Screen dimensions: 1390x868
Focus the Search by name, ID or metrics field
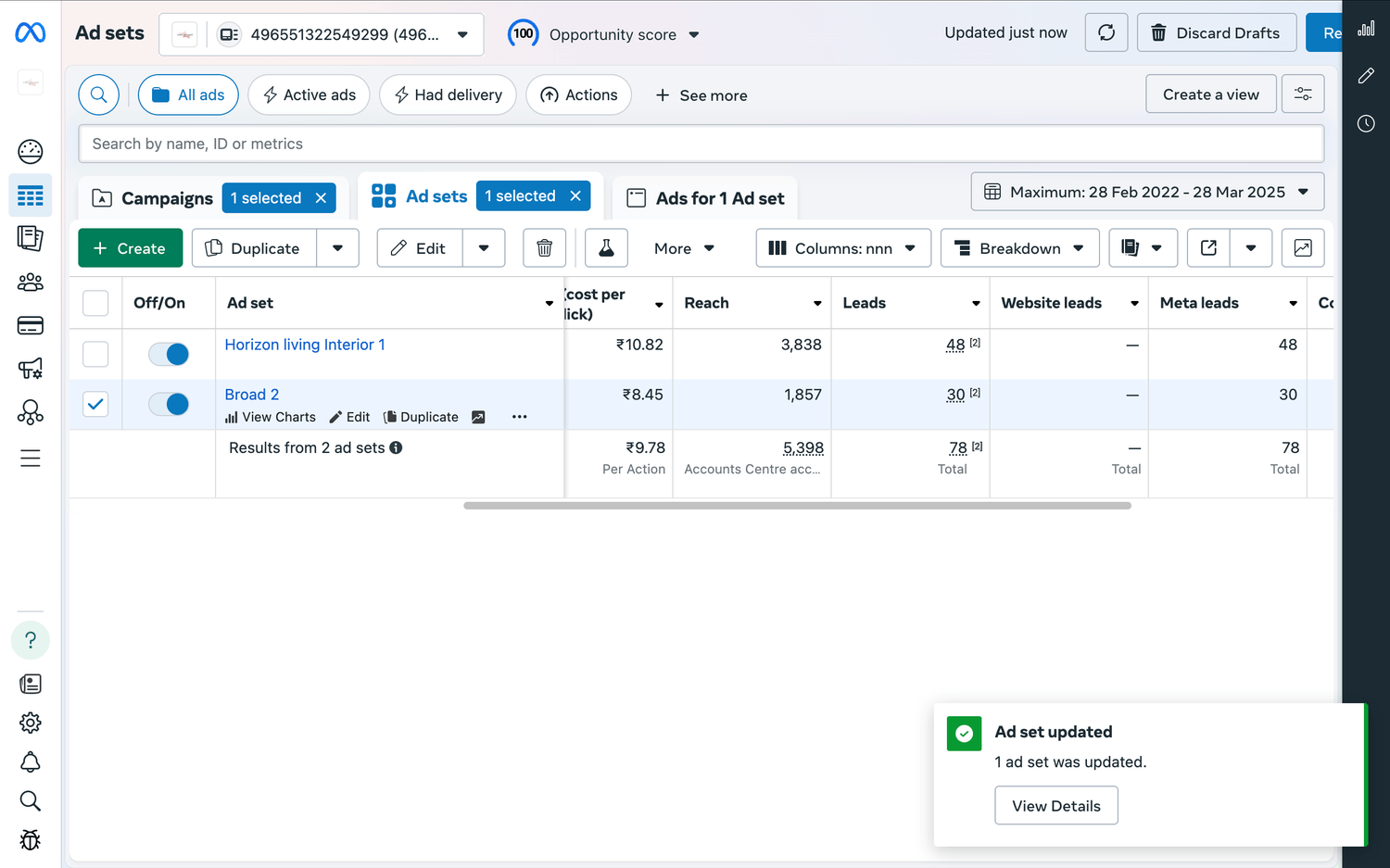[x=701, y=144]
